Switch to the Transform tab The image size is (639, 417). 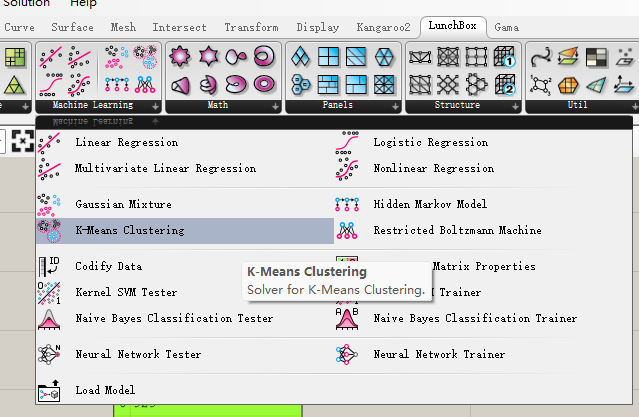pyautogui.click(x=251, y=27)
